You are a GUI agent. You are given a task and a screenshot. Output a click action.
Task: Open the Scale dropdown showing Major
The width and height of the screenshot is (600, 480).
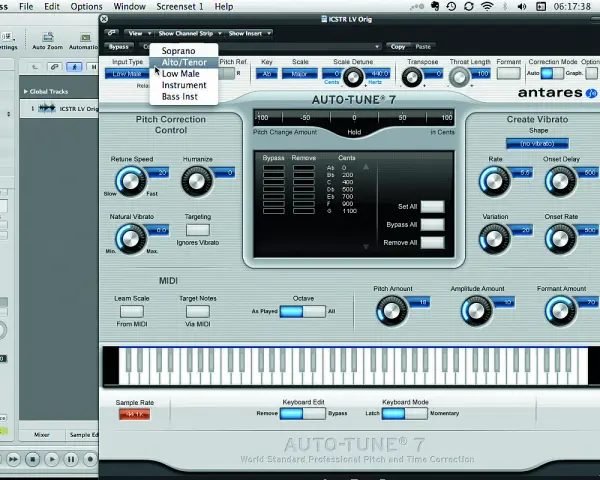pos(300,73)
